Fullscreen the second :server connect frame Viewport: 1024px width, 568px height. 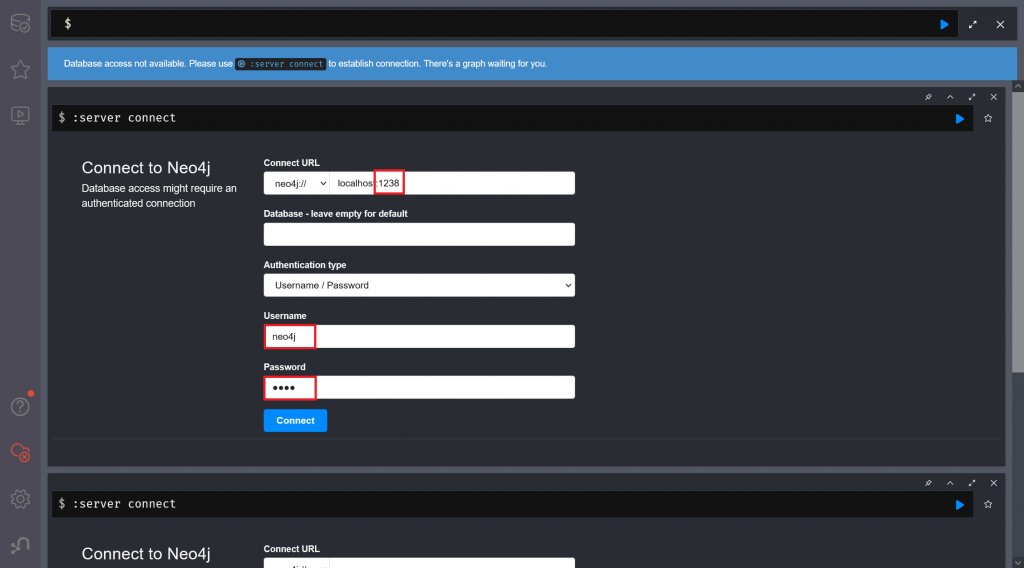[x=972, y=483]
